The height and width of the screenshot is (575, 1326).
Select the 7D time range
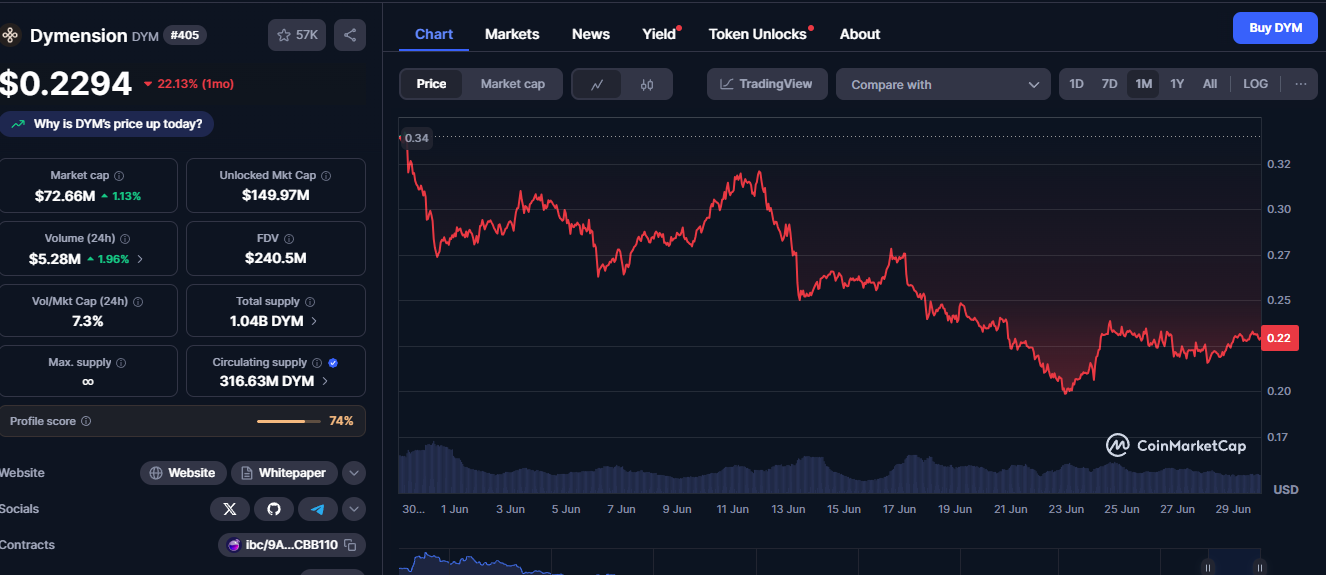coord(1109,84)
